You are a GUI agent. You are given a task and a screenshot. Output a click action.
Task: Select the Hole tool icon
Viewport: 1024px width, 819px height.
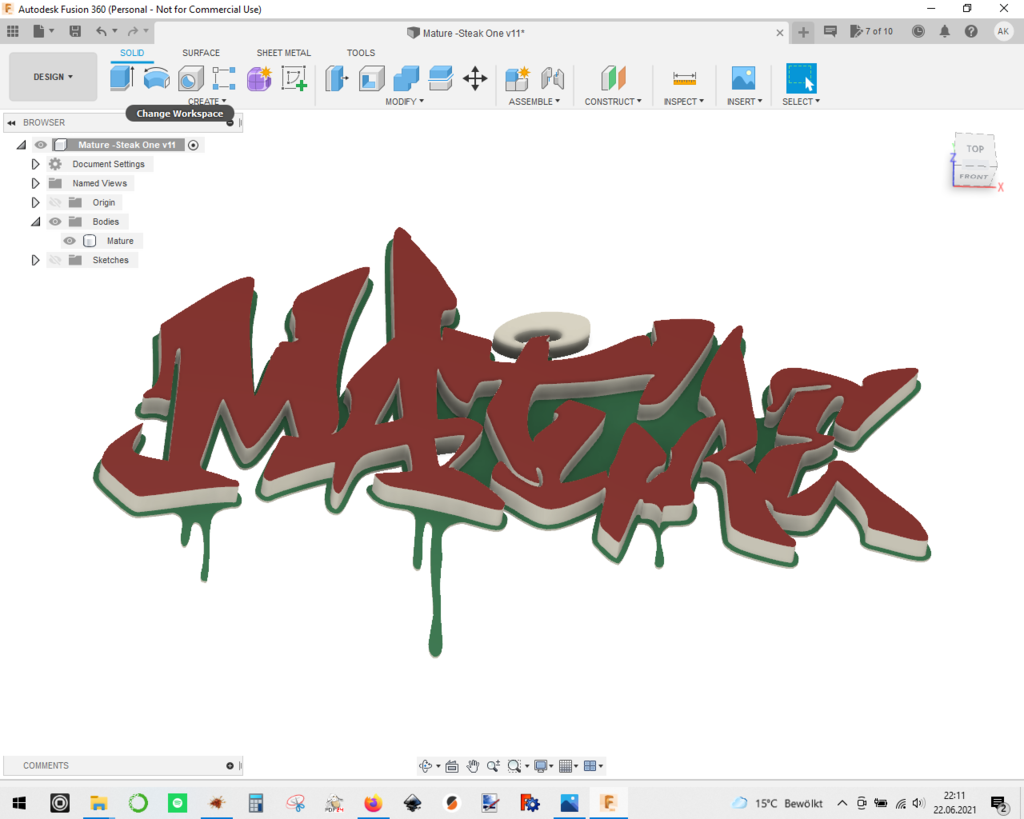pos(191,78)
